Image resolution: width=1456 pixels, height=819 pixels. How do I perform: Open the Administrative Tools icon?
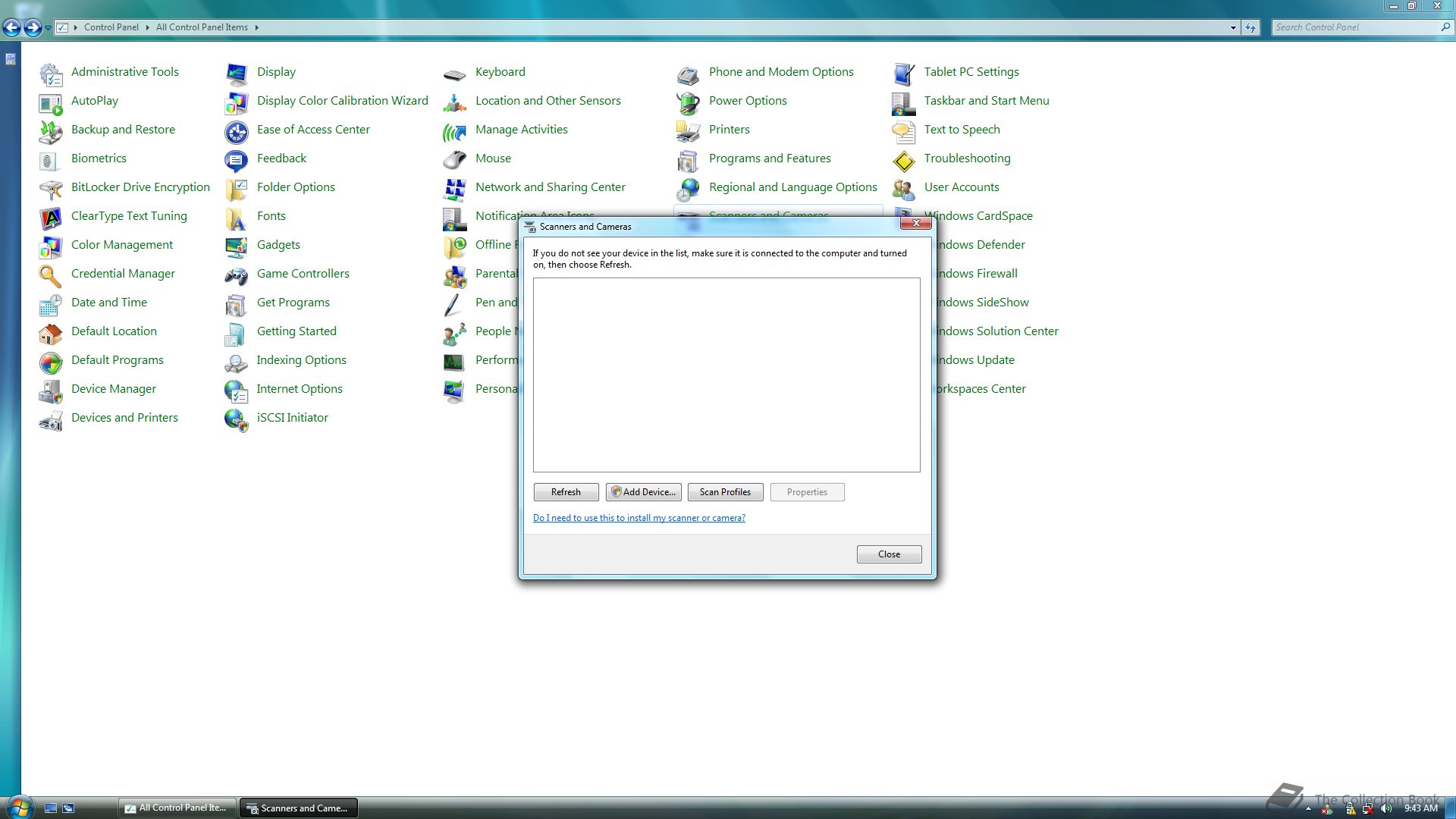[x=51, y=74]
